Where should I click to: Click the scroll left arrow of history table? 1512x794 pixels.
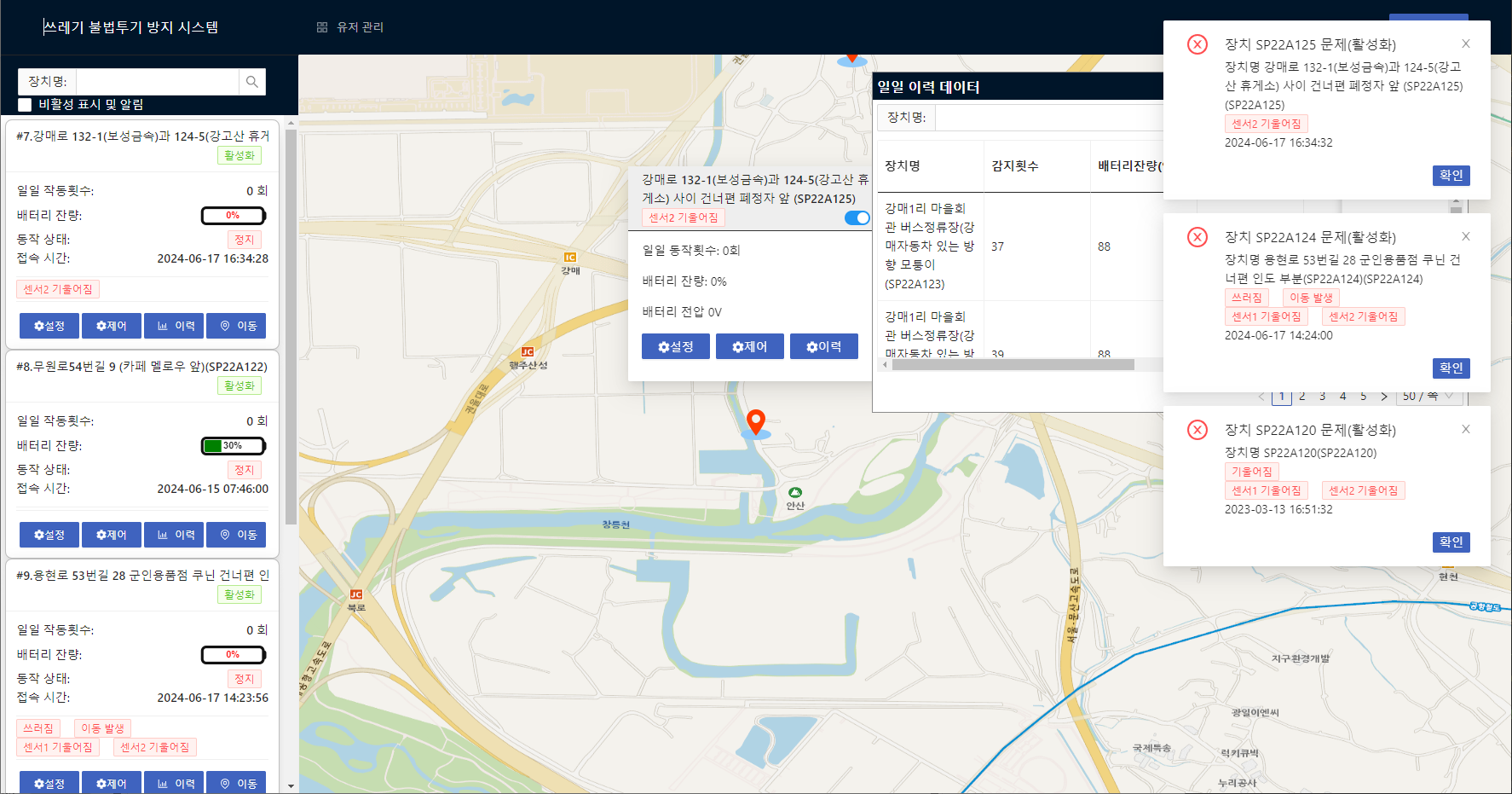(885, 365)
